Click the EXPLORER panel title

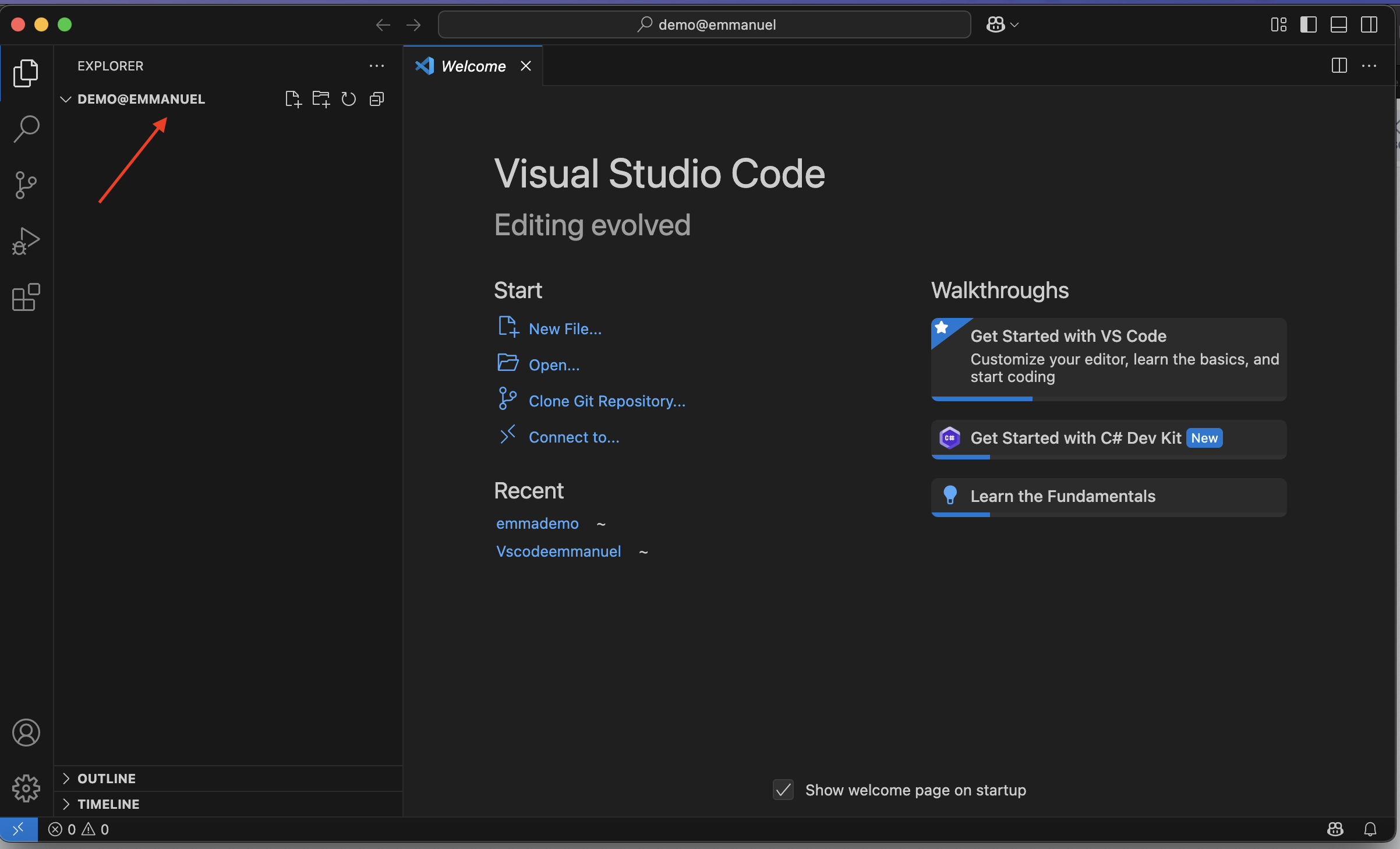111,66
